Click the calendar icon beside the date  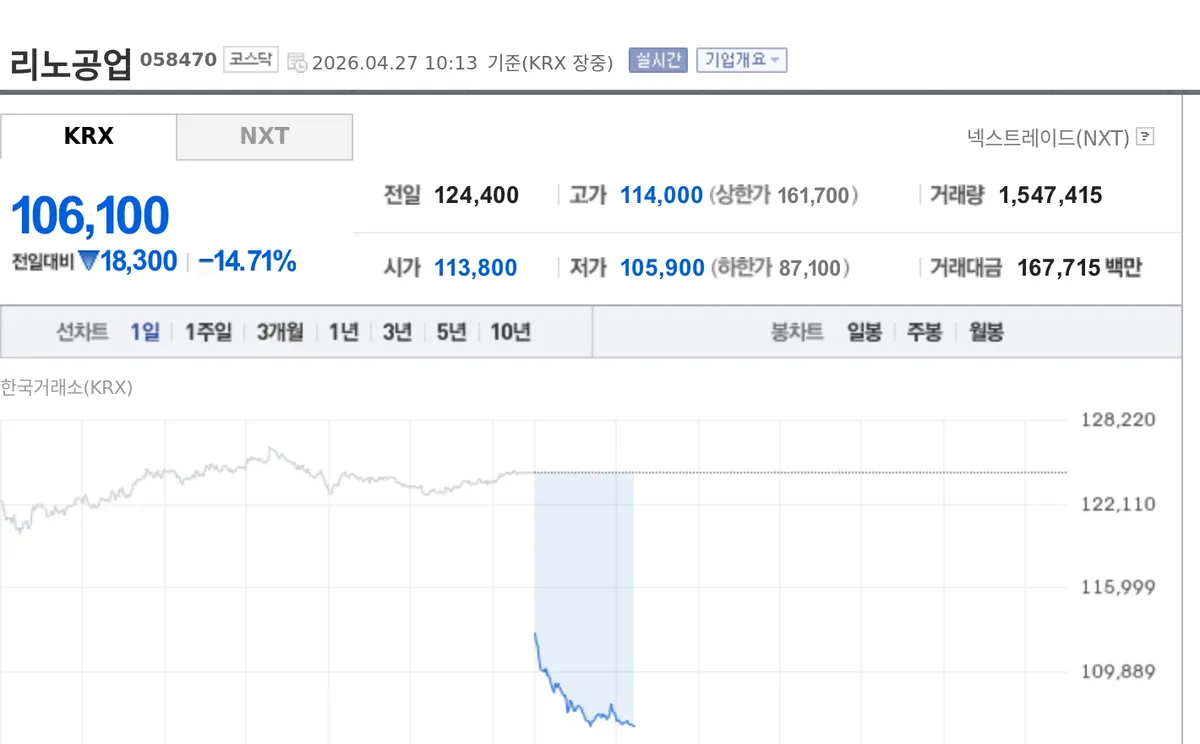(x=297, y=62)
